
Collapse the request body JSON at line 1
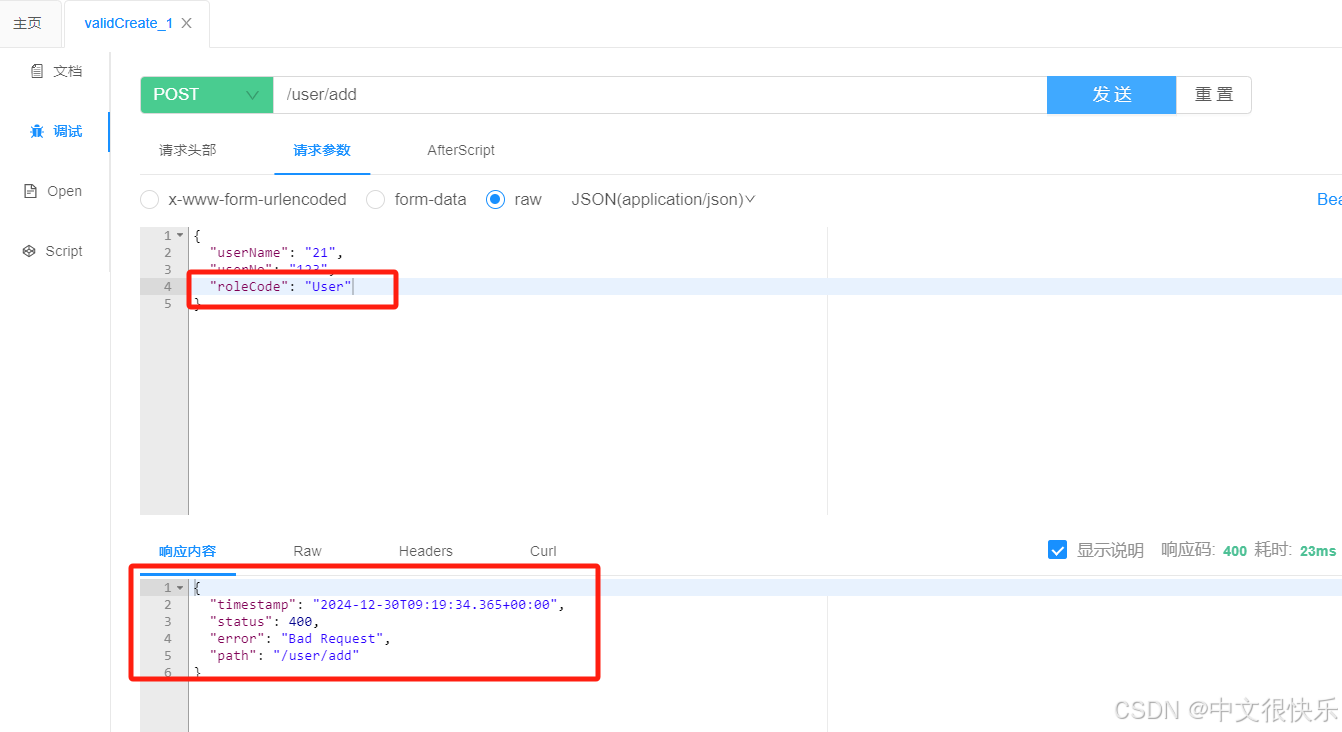tap(180, 236)
